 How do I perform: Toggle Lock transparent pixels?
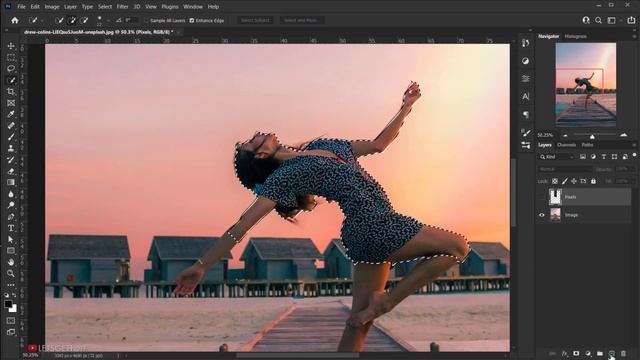pyautogui.click(x=555, y=181)
